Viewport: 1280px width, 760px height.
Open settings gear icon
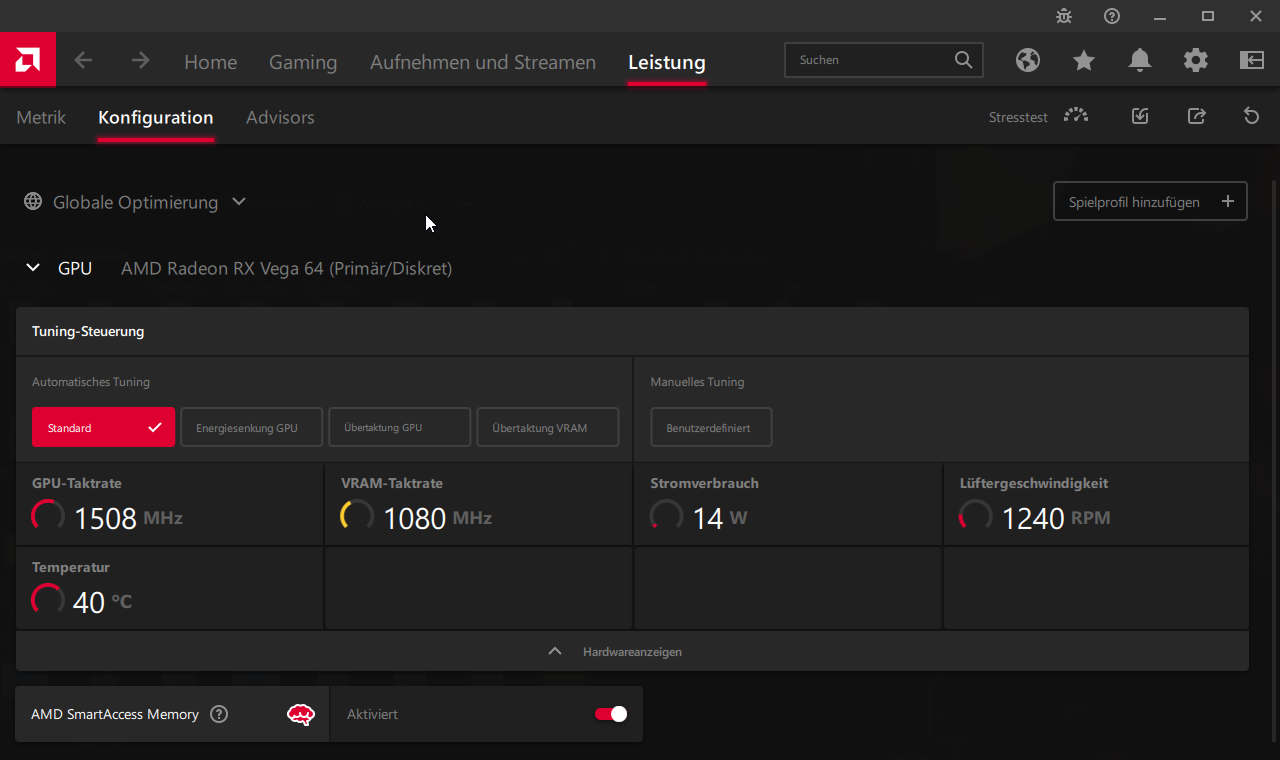[1196, 61]
